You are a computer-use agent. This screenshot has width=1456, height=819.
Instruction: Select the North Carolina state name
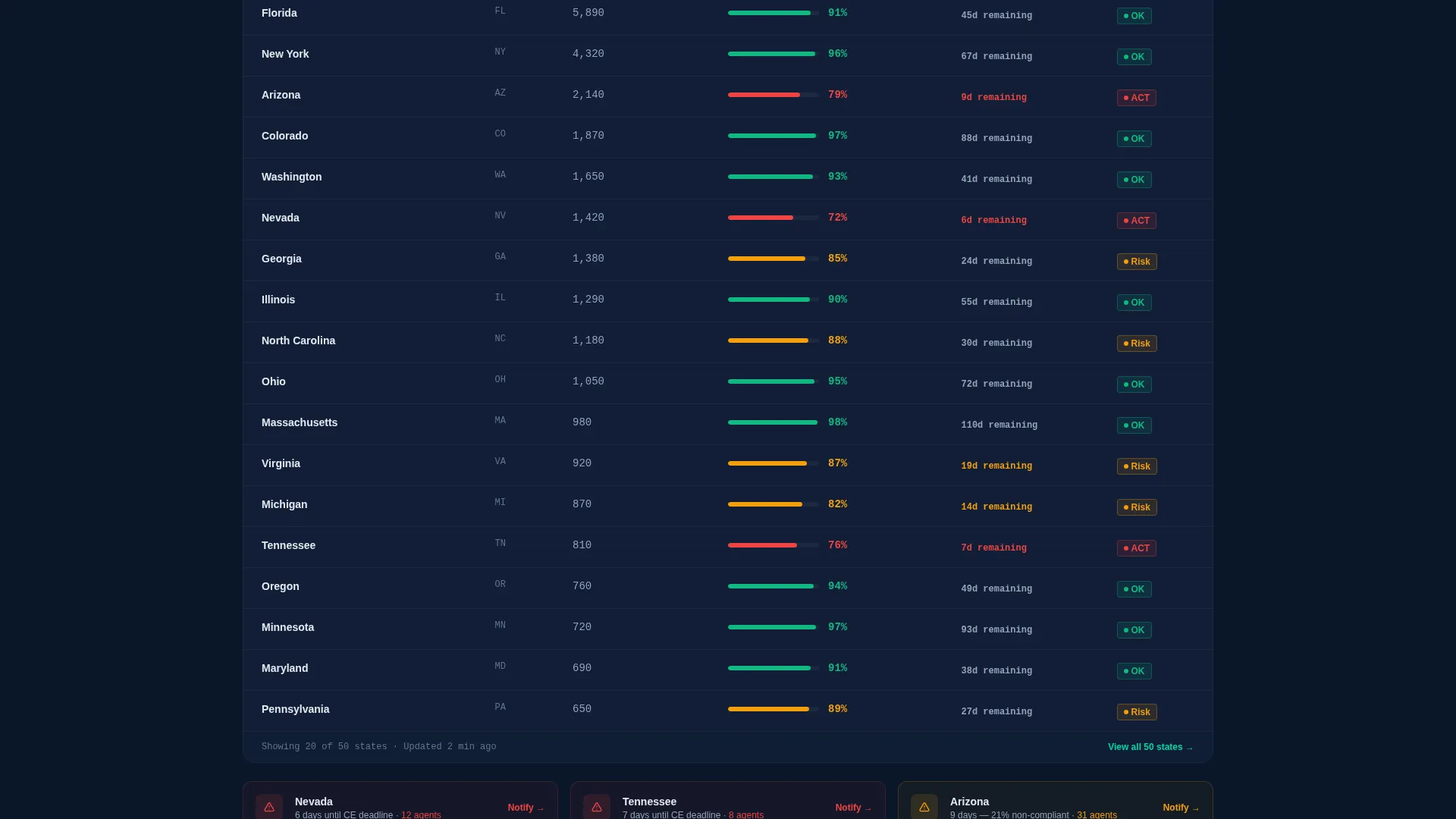tap(298, 340)
